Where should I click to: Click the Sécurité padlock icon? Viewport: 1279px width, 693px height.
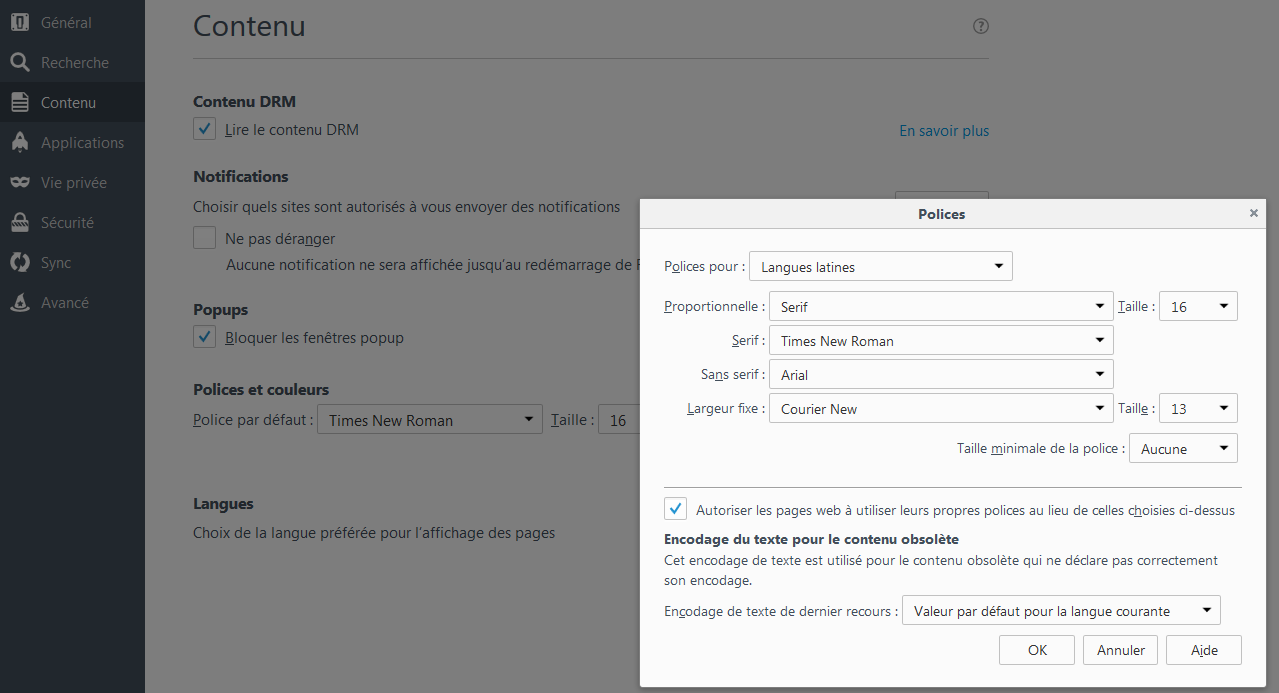(19, 222)
